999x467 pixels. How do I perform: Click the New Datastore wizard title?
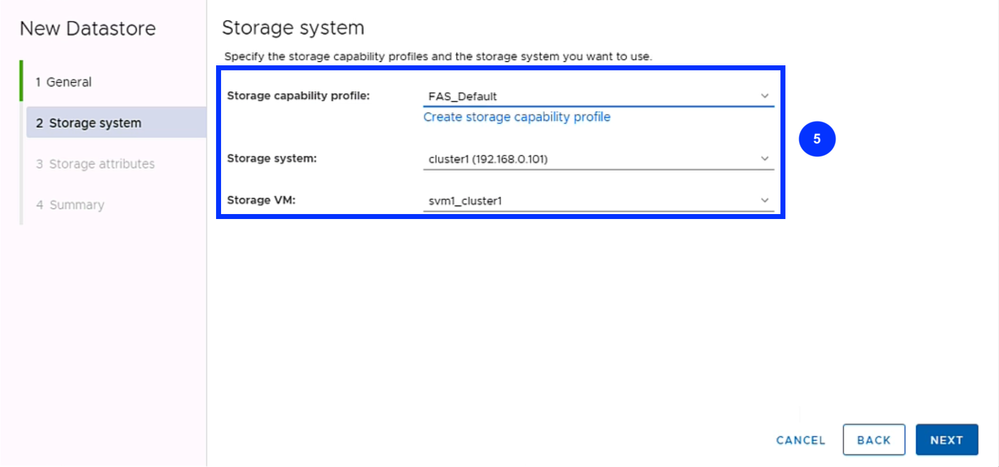[88, 29]
